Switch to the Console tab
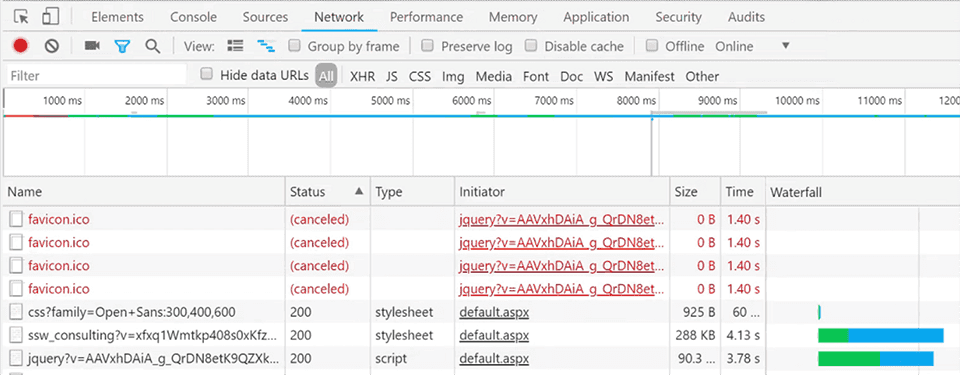Image resolution: width=960 pixels, height=375 pixels. click(x=193, y=17)
